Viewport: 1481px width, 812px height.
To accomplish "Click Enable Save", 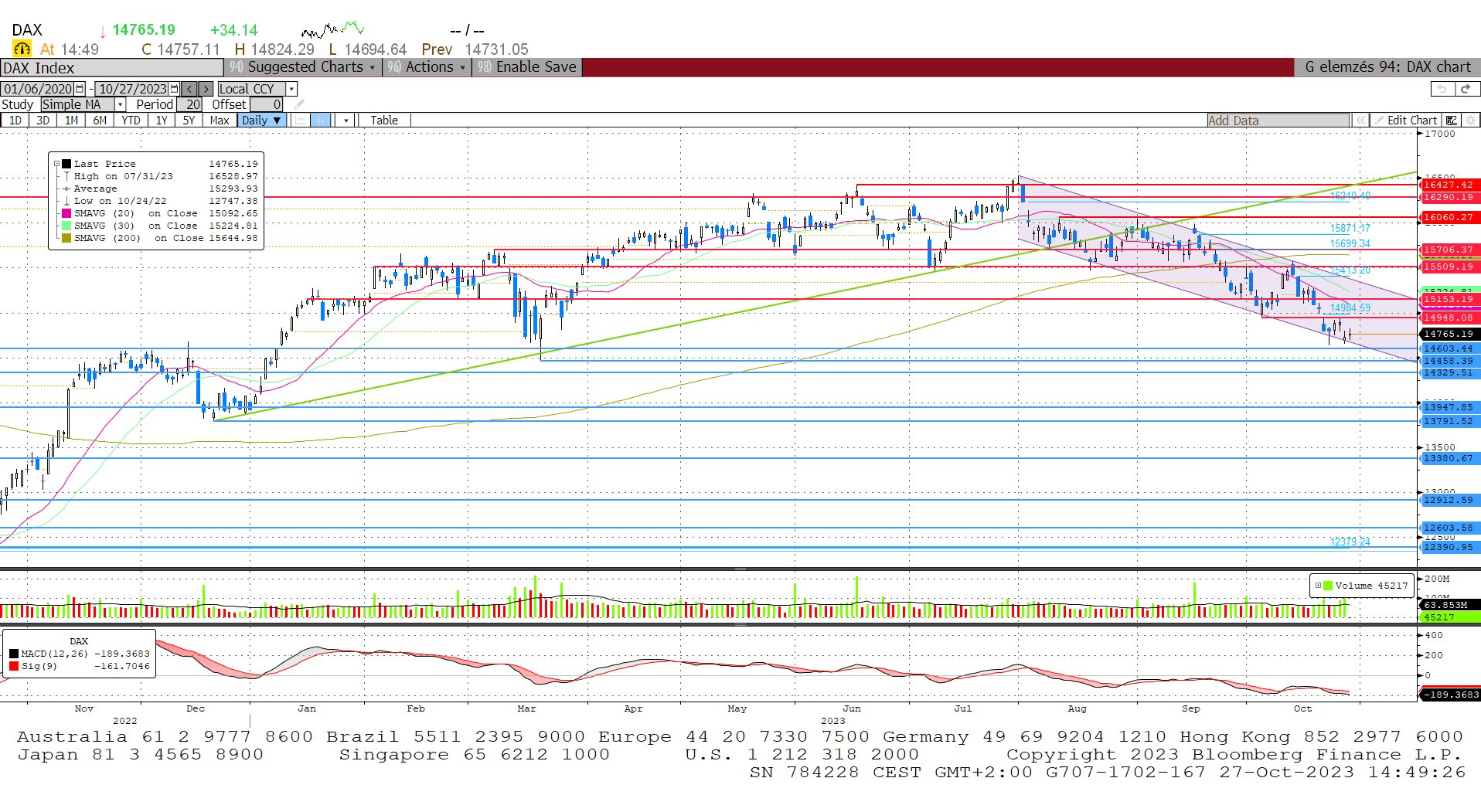I will coord(527,67).
